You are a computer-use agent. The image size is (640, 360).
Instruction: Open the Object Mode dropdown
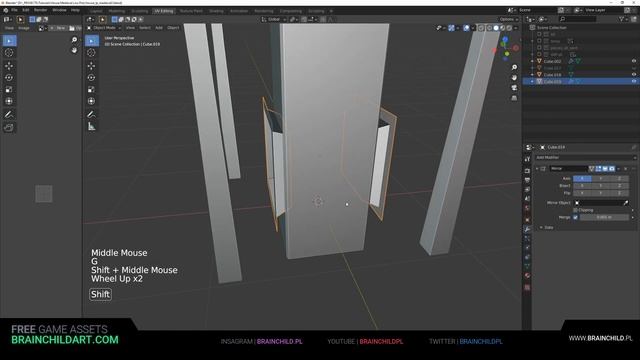(x=104, y=28)
